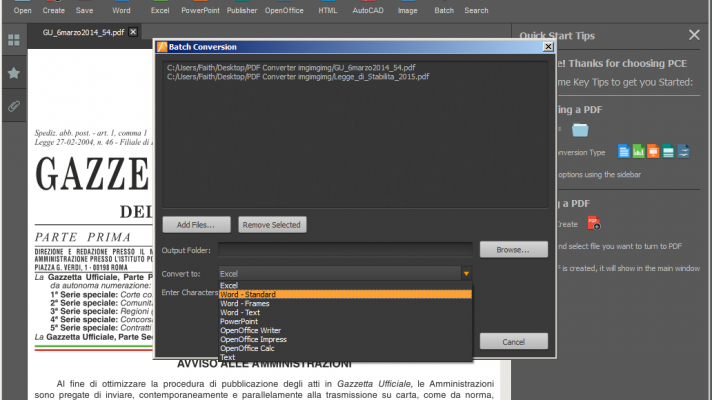Click the folder icon in Quick Start Tips
This screenshot has height=400, width=712.
(x=580, y=130)
